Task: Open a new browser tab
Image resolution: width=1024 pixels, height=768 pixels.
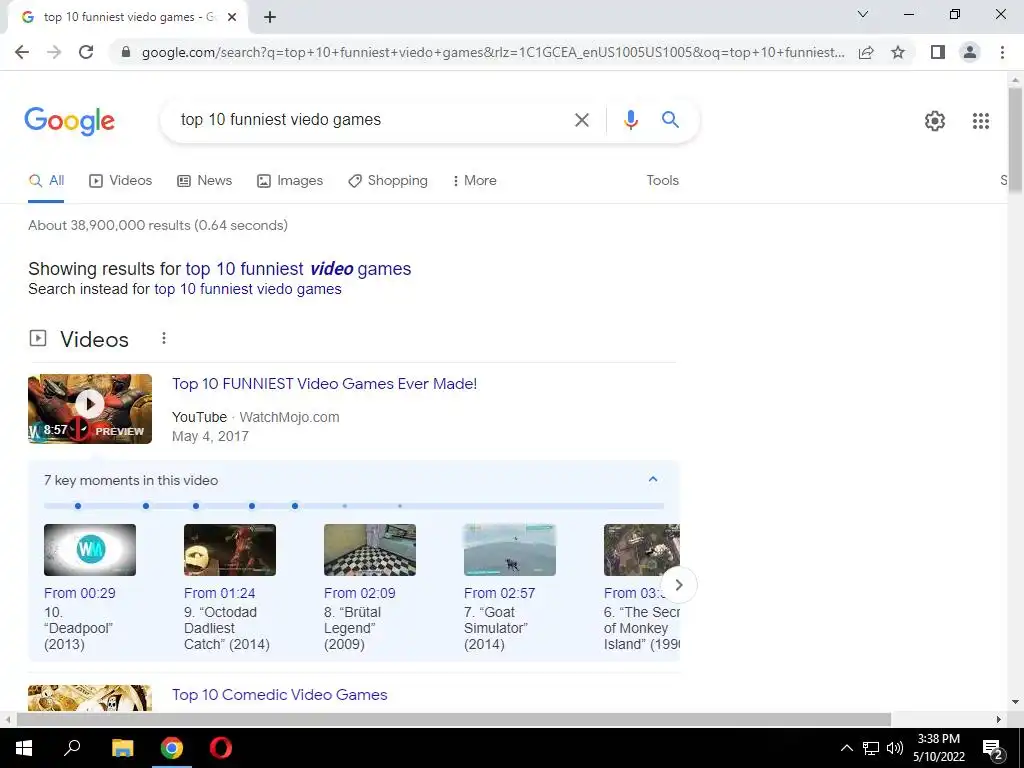Action: tap(270, 18)
